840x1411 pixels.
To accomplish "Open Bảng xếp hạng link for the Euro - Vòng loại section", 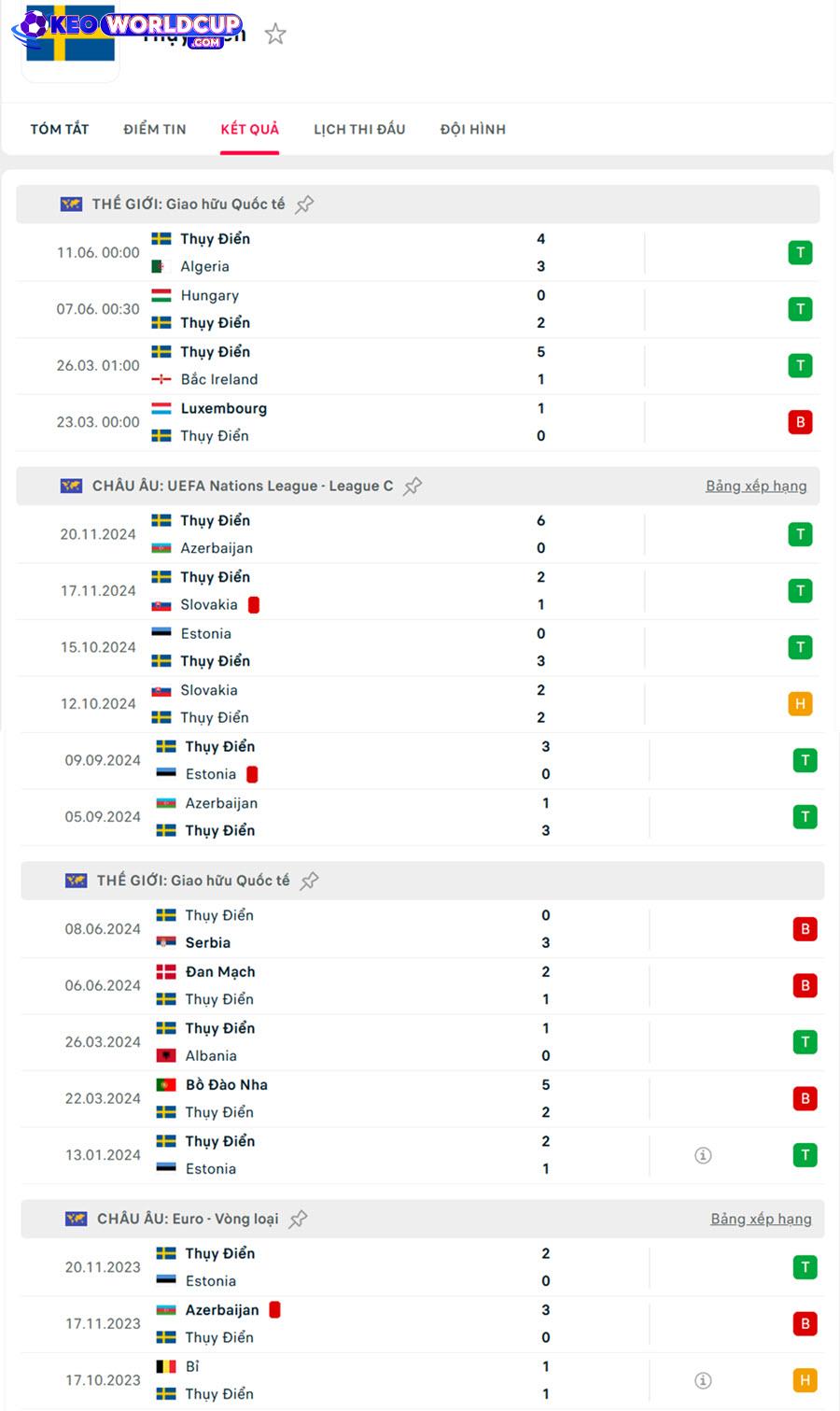I will 761,1220.
